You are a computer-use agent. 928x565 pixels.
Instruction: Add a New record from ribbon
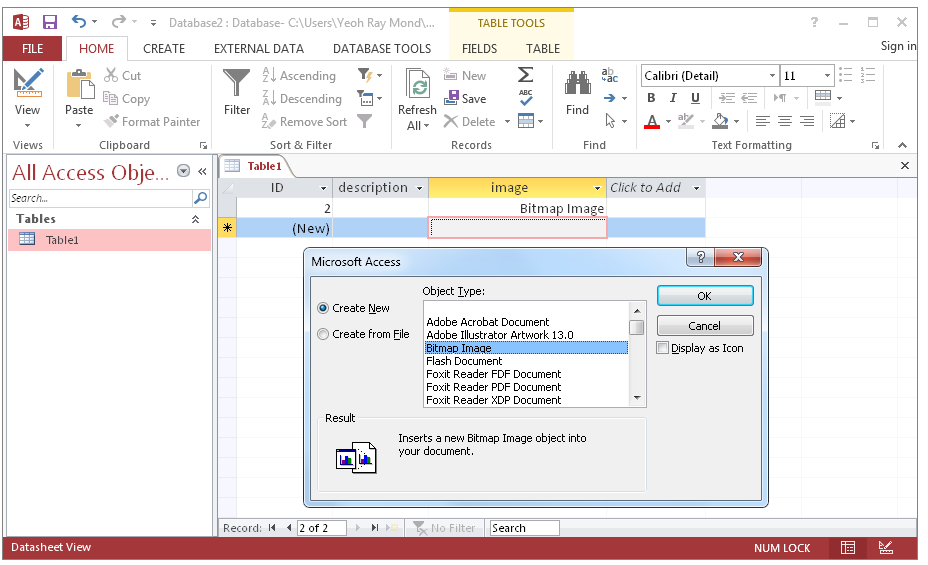coord(465,76)
